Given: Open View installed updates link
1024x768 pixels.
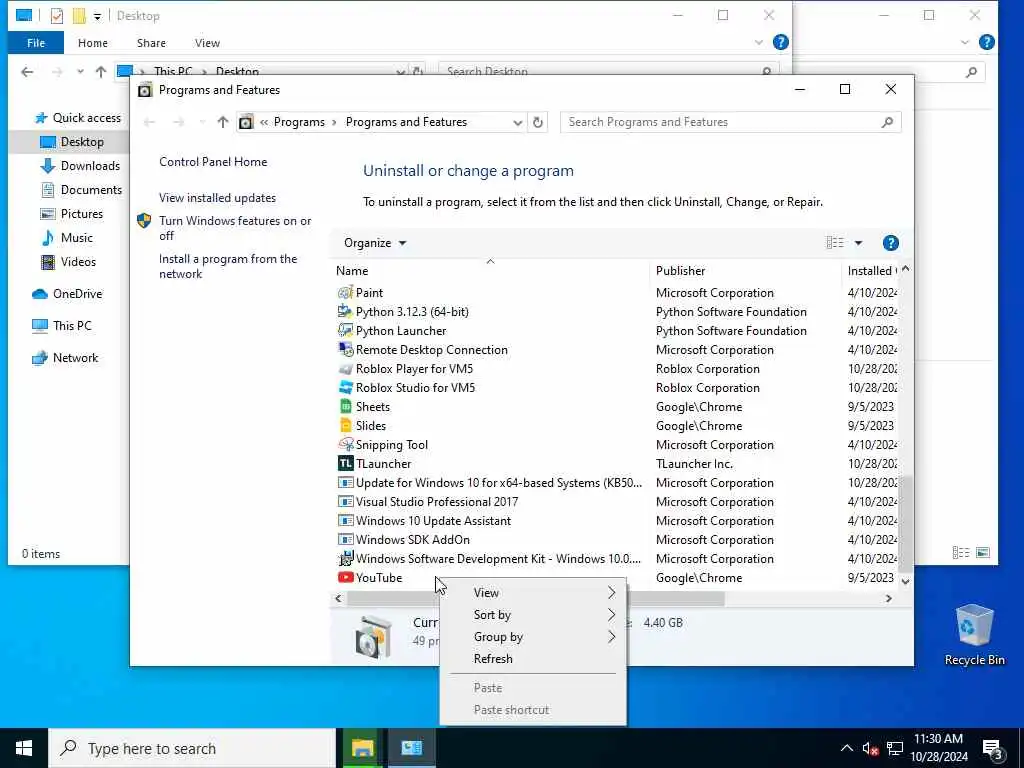Looking at the screenshot, I should coord(217,198).
